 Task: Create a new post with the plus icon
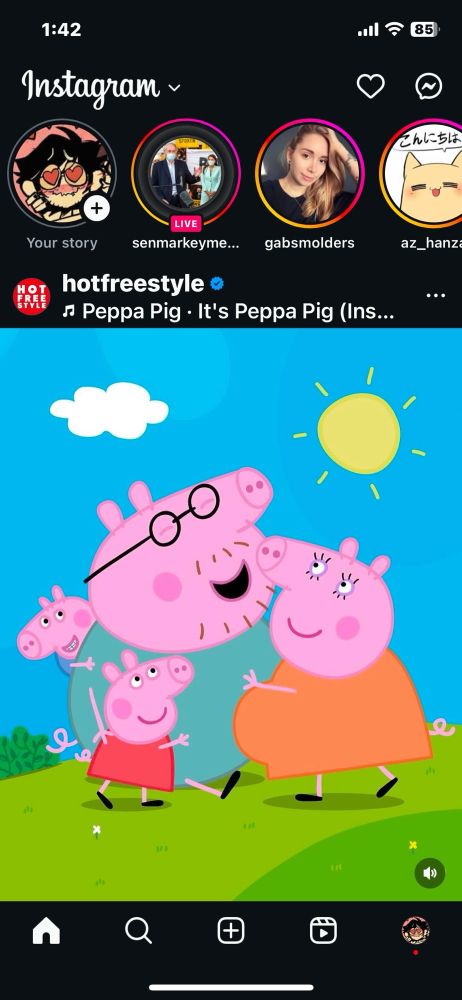[x=231, y=931]
